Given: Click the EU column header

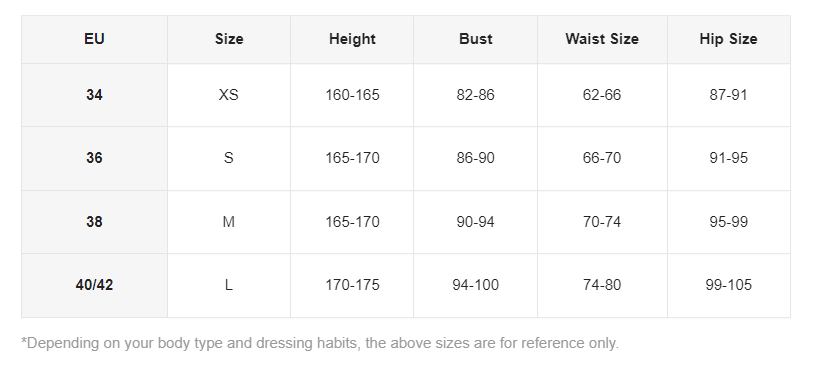Looking at the screenshot, I should 94,39.
